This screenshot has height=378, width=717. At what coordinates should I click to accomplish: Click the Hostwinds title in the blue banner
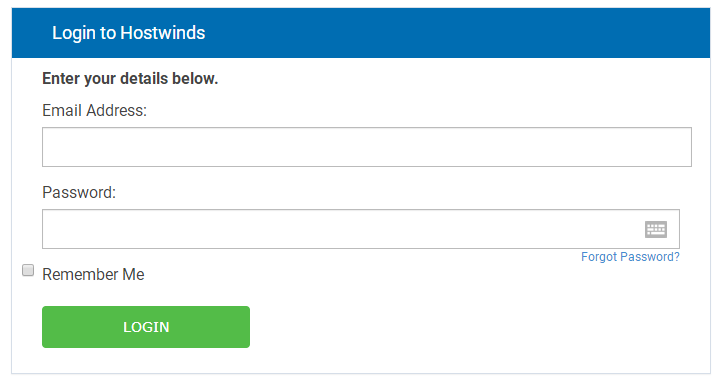click(x=128, y=33)
